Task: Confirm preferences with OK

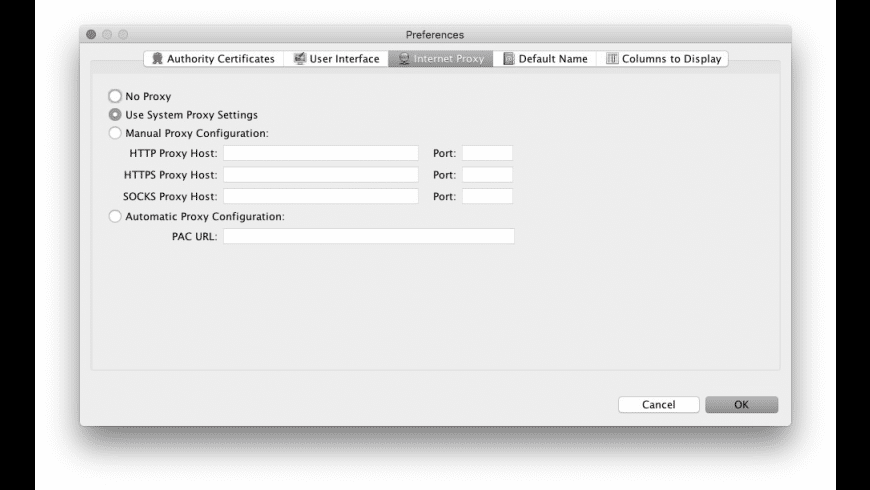Action: click(x=741, y=405)
